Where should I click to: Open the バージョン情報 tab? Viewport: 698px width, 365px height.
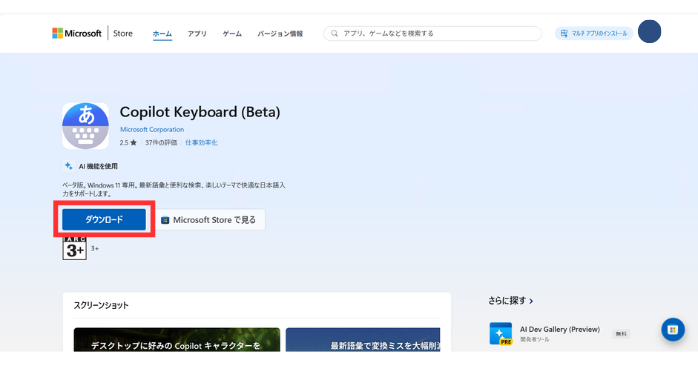click(280, 34)
